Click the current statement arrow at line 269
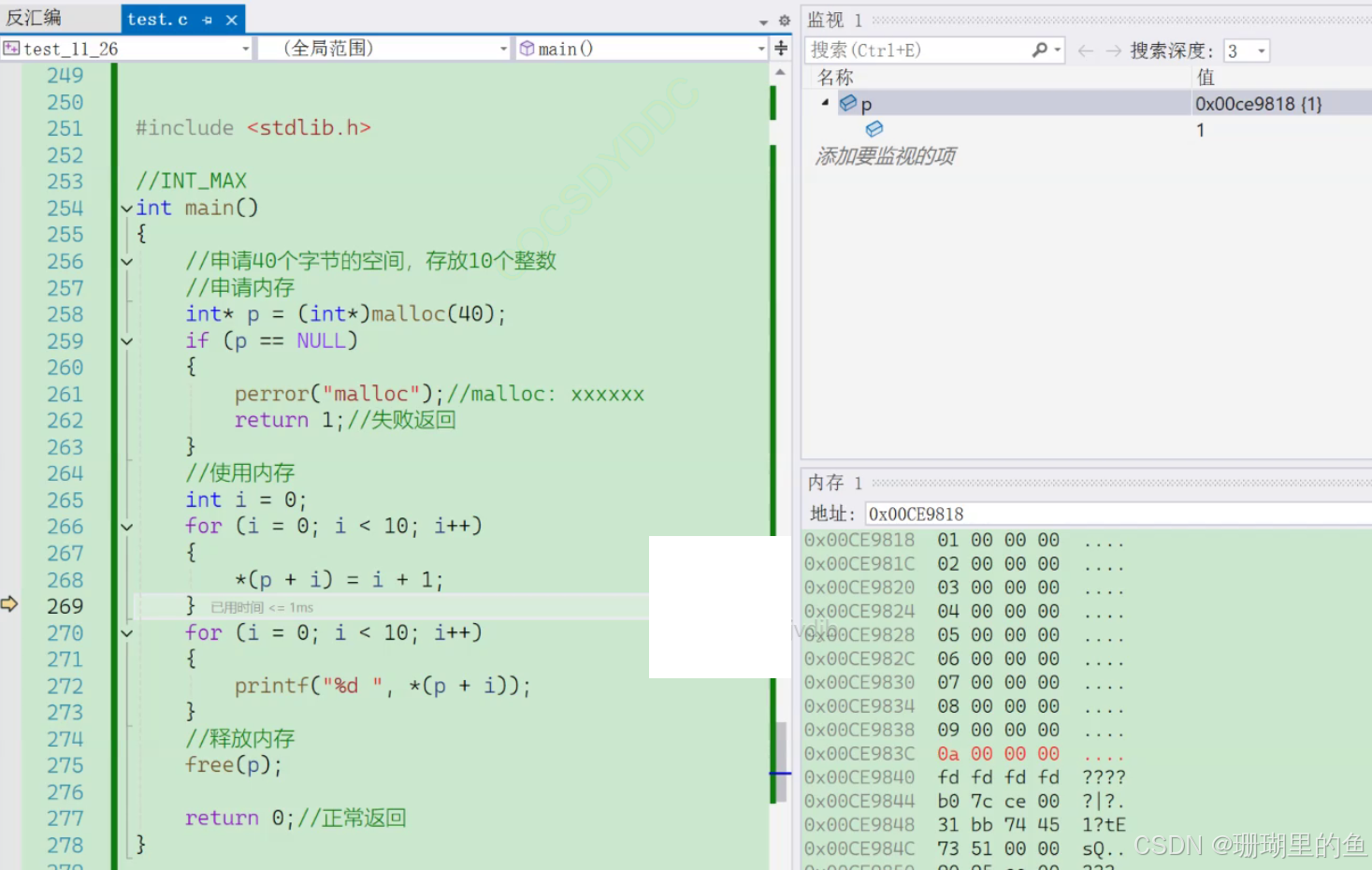This screenshot has height=870, width=1372. point(9,604)
